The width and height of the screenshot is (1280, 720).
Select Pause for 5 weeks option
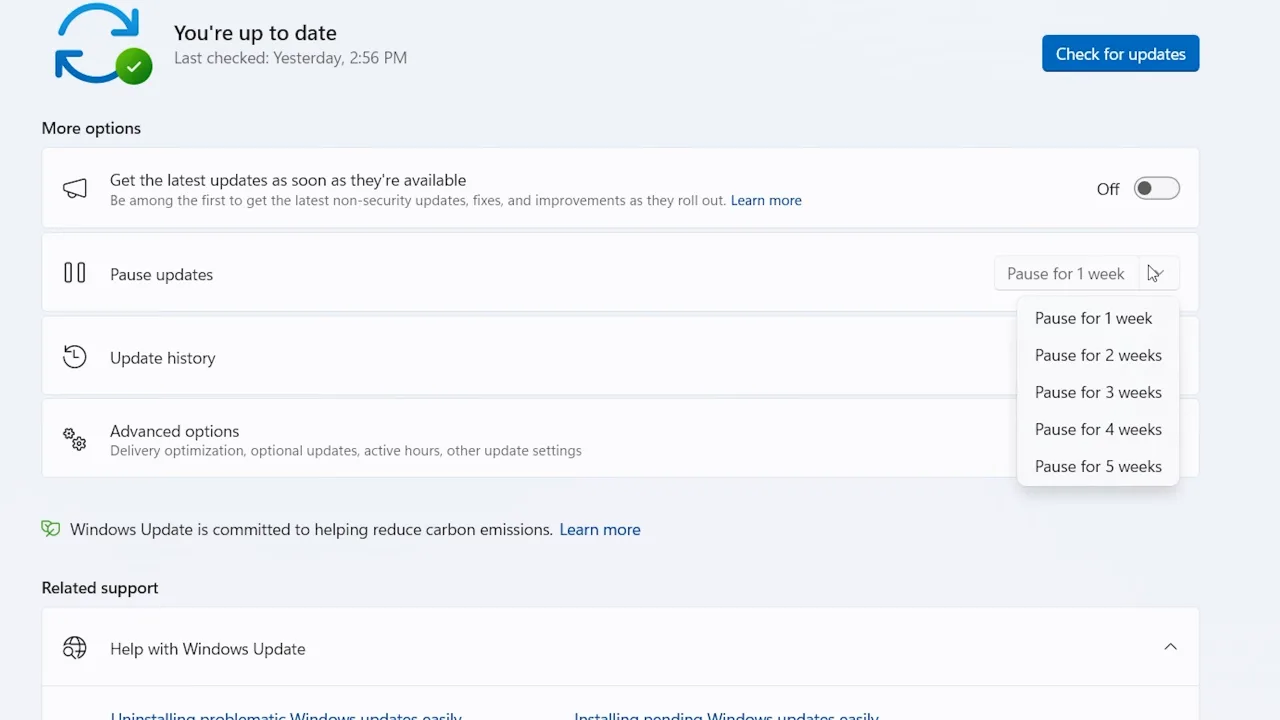pos(1097,466)
